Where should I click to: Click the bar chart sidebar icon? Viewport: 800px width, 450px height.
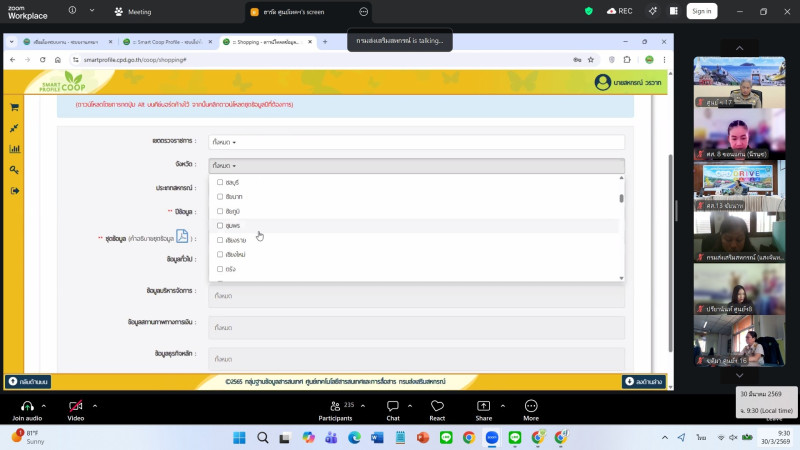[x=14, y=149]
